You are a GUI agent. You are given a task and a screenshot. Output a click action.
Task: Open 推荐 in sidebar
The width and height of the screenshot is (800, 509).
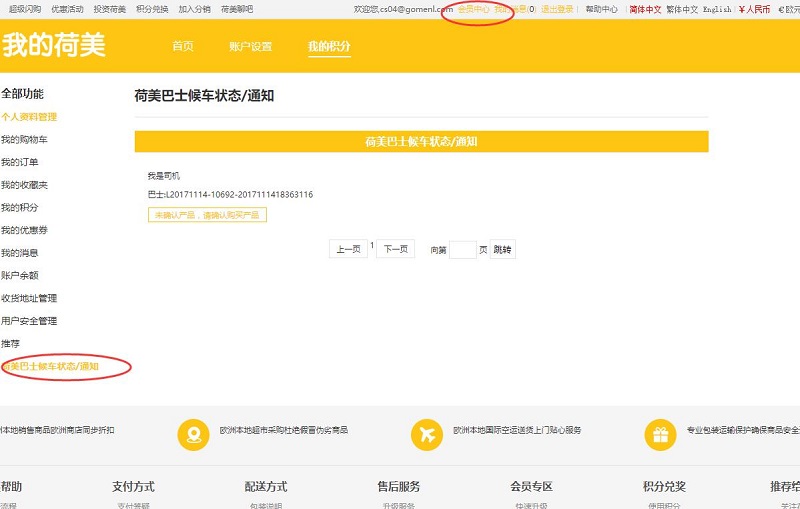click(x=10, y=344)
